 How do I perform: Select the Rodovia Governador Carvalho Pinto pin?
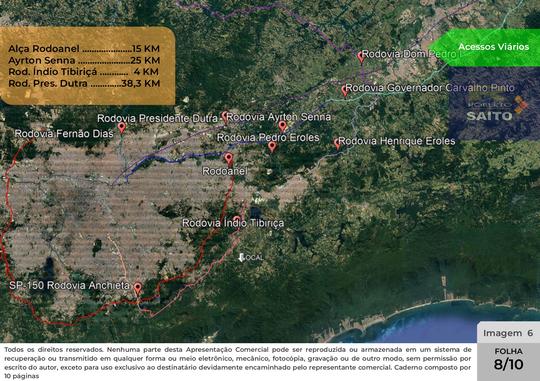coord(344,91)
